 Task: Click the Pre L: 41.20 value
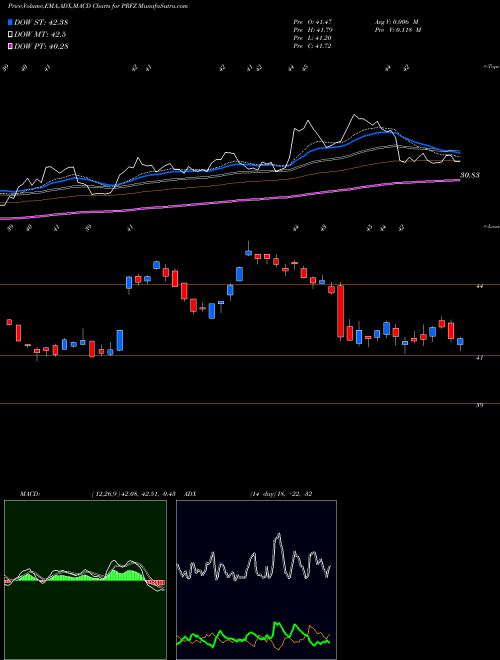[312, 38]
